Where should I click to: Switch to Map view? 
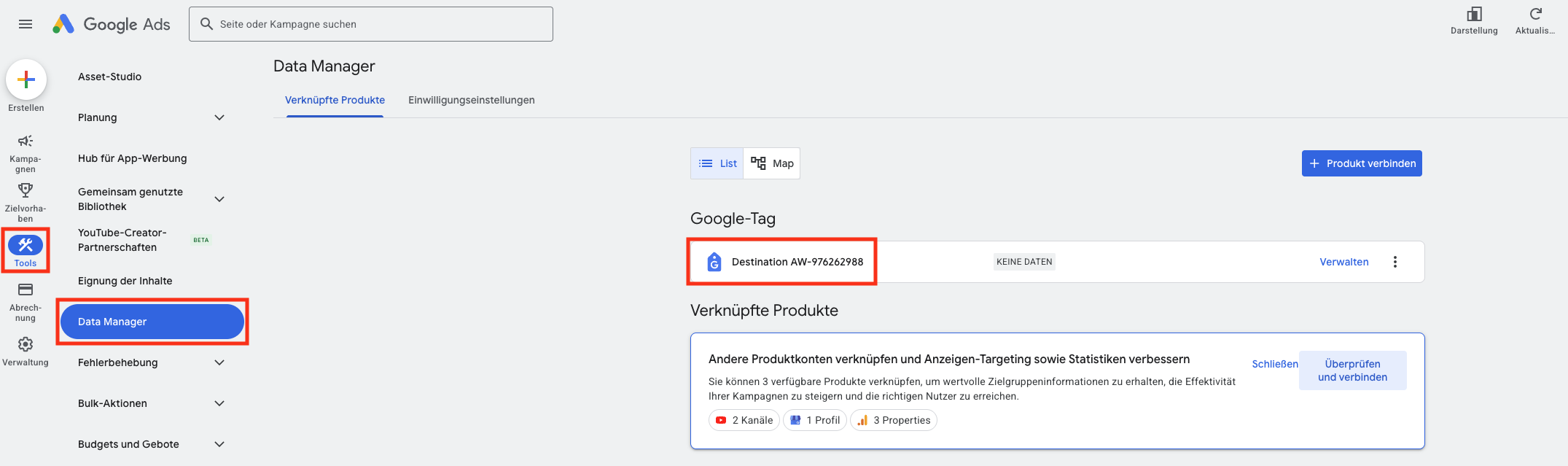(x=772, y=163)
